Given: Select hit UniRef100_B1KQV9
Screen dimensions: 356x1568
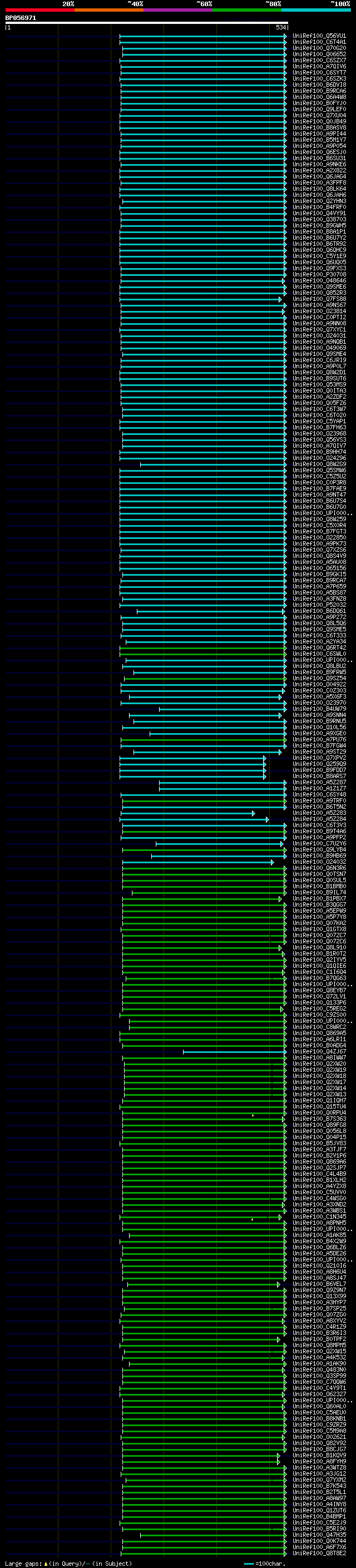Looking at the screenshot, I should (x=319, y=1456).
